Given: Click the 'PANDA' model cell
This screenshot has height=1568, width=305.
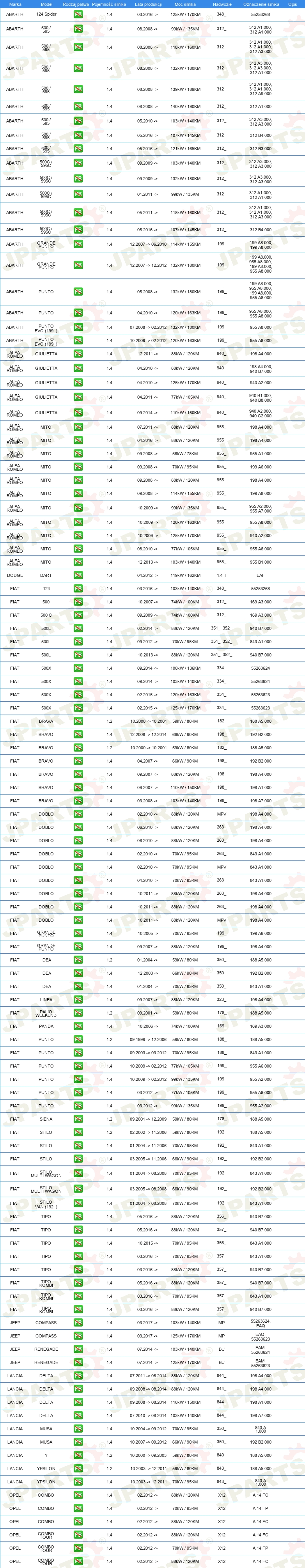Looking at the screenshot, I should point(46,1026).
